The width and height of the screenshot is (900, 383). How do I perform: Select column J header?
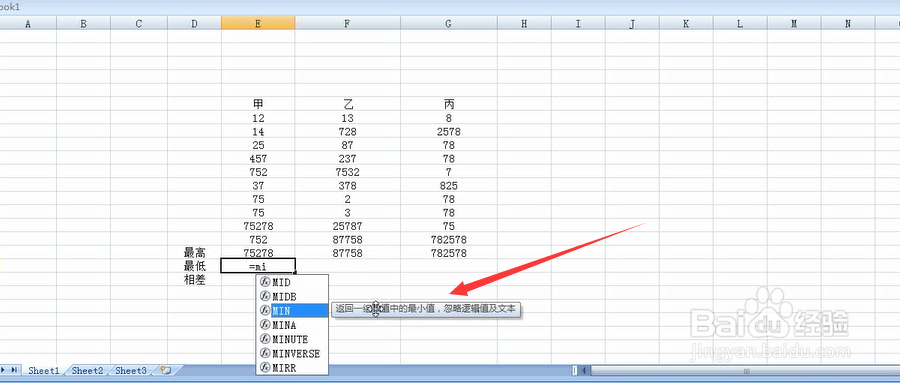click(632, 24)
